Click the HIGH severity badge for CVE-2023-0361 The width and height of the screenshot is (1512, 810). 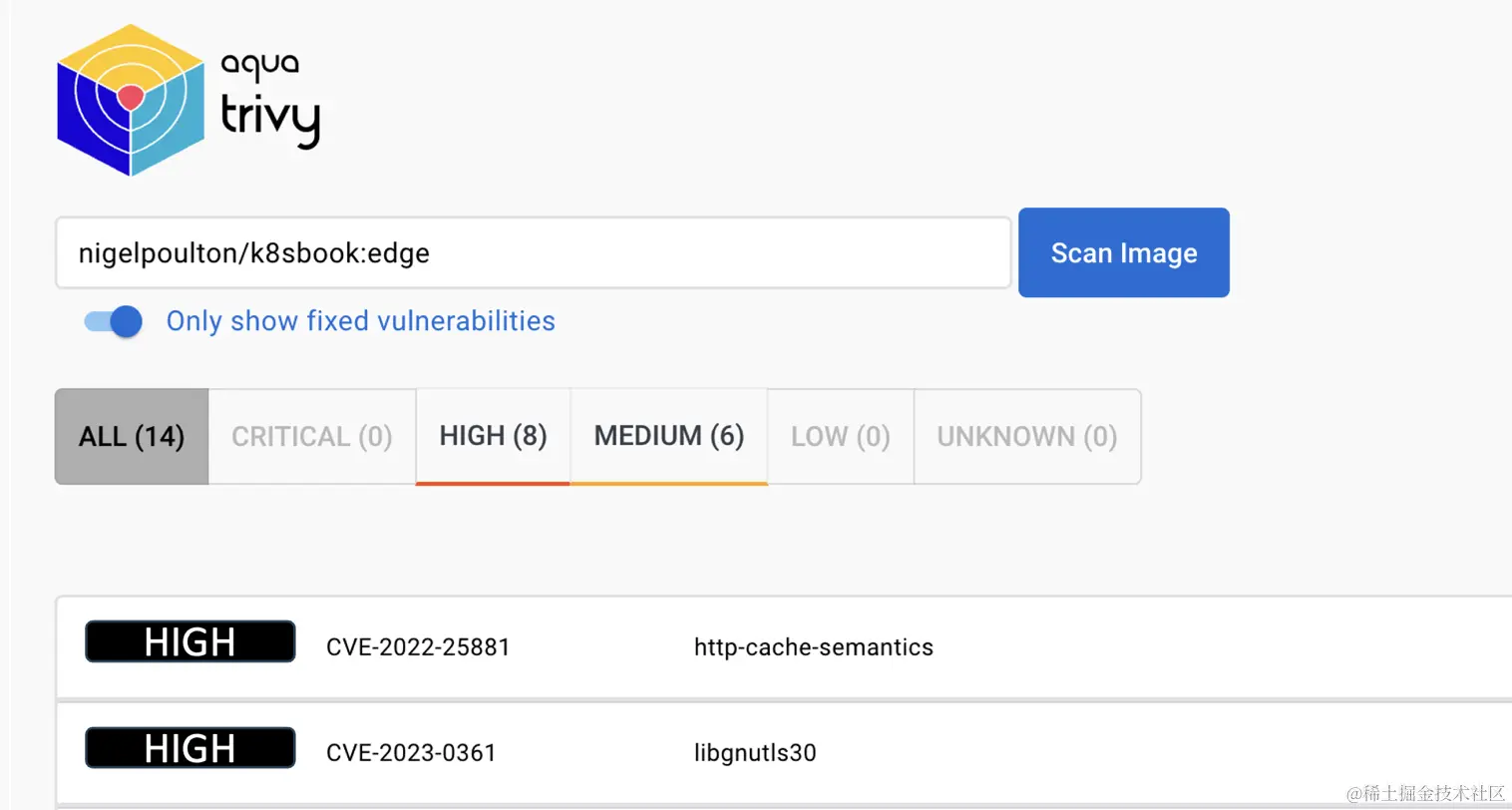[x=189, y=748]
